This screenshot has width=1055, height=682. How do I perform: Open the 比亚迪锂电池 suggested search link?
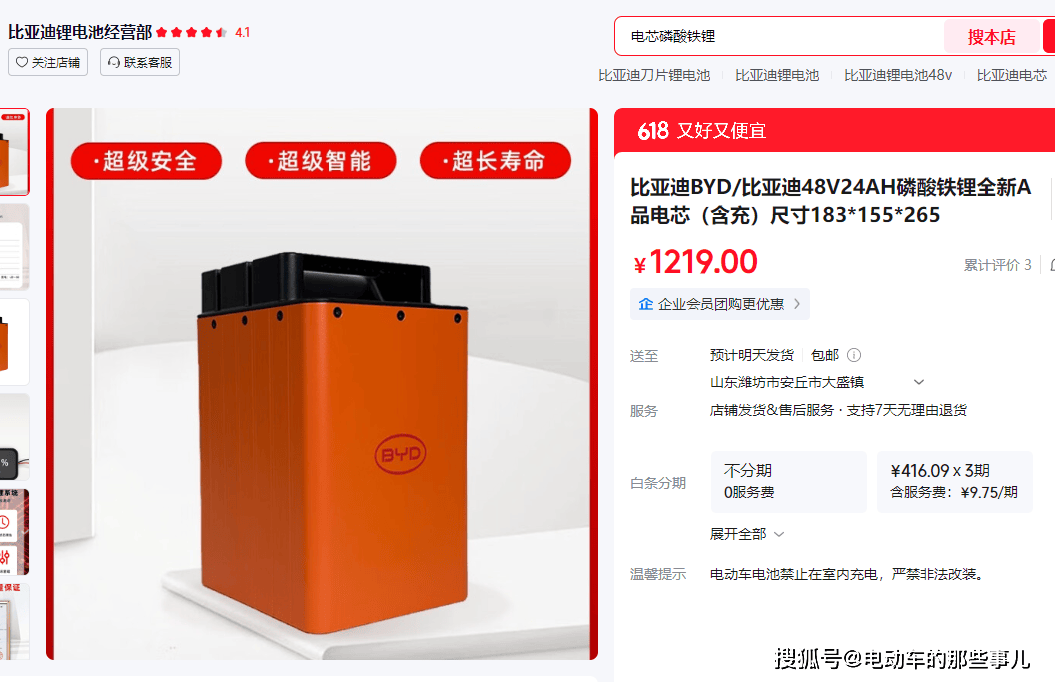(x=776, y=75)
